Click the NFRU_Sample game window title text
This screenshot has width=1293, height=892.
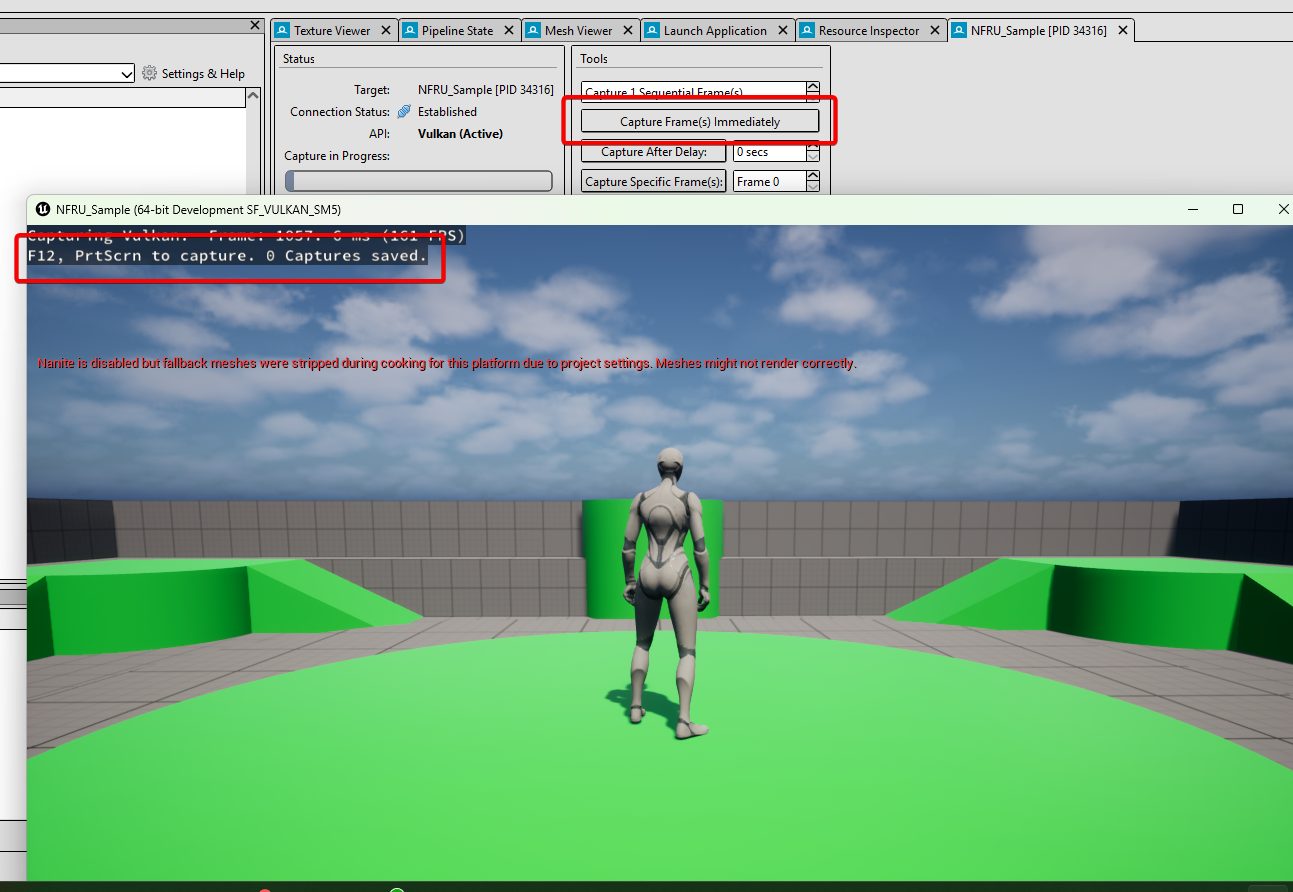pyautogui.click(x=198, y=210)
